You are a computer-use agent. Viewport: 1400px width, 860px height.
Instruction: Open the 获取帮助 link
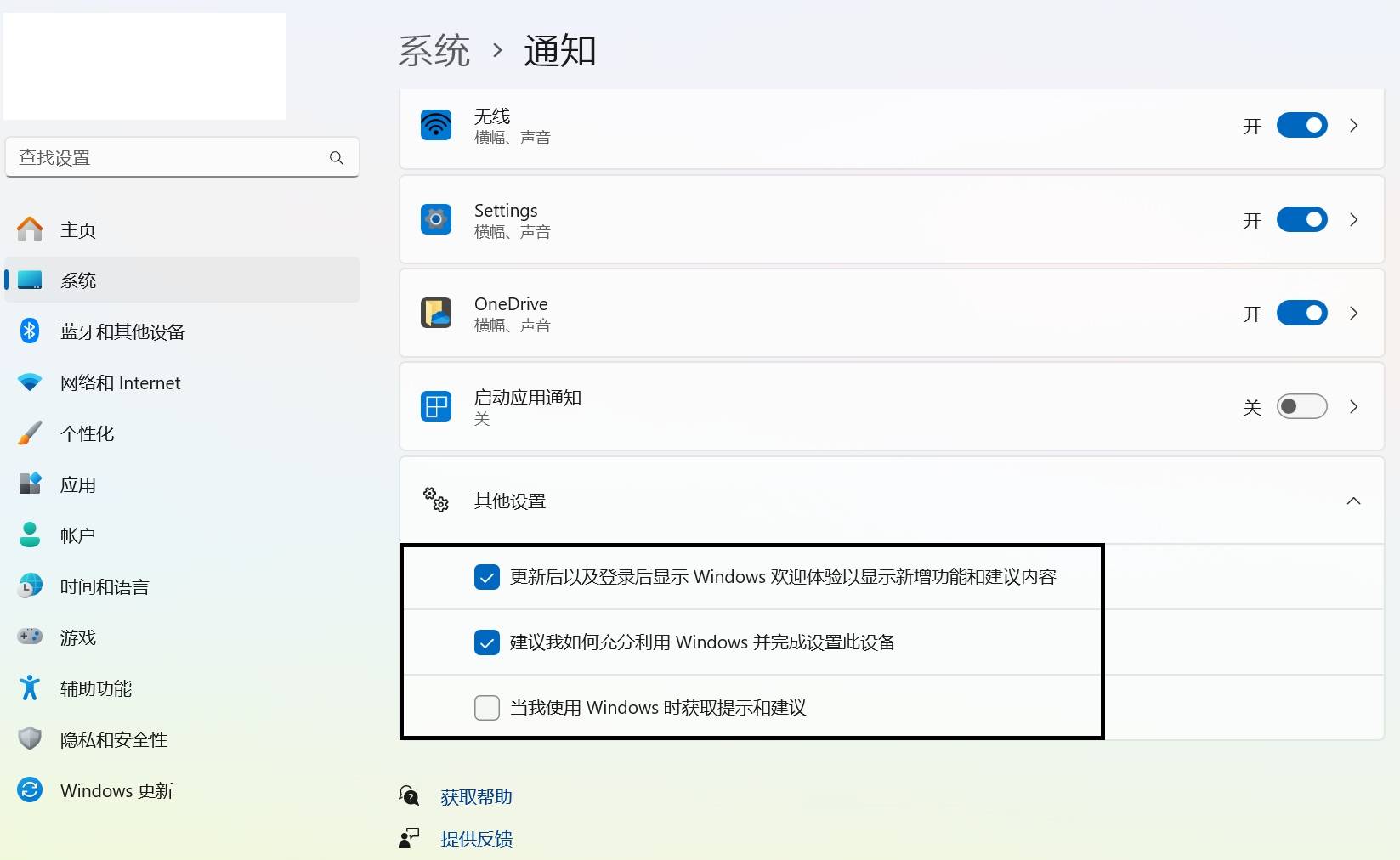click(476, 796)
